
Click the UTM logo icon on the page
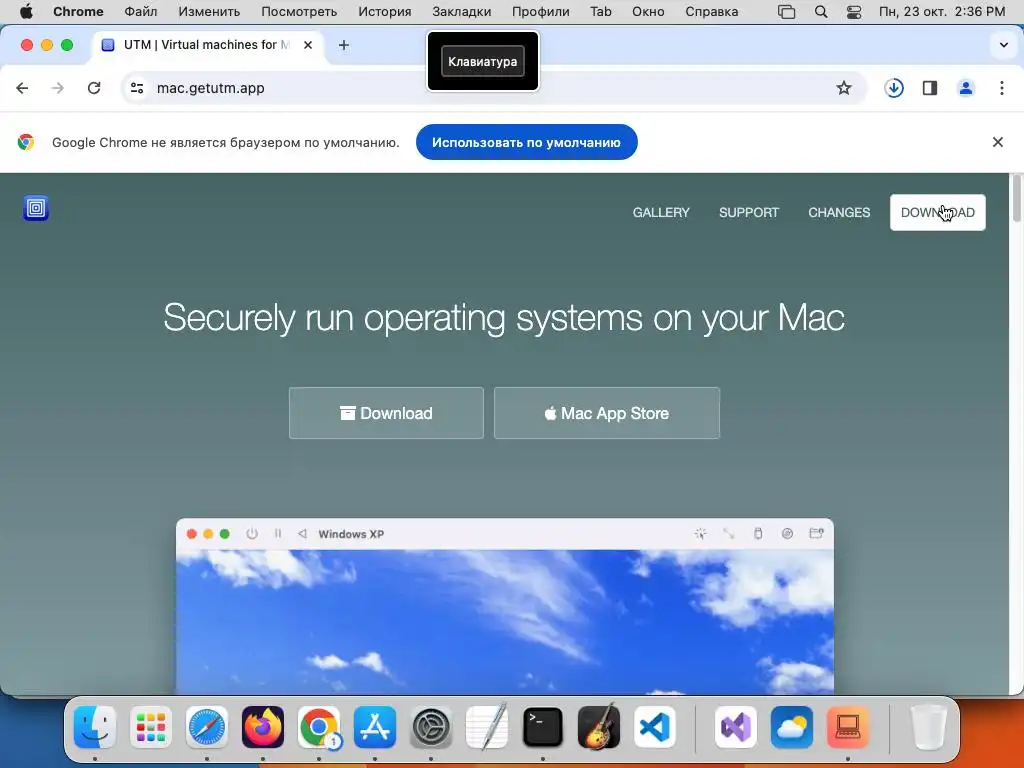point(36,208)
